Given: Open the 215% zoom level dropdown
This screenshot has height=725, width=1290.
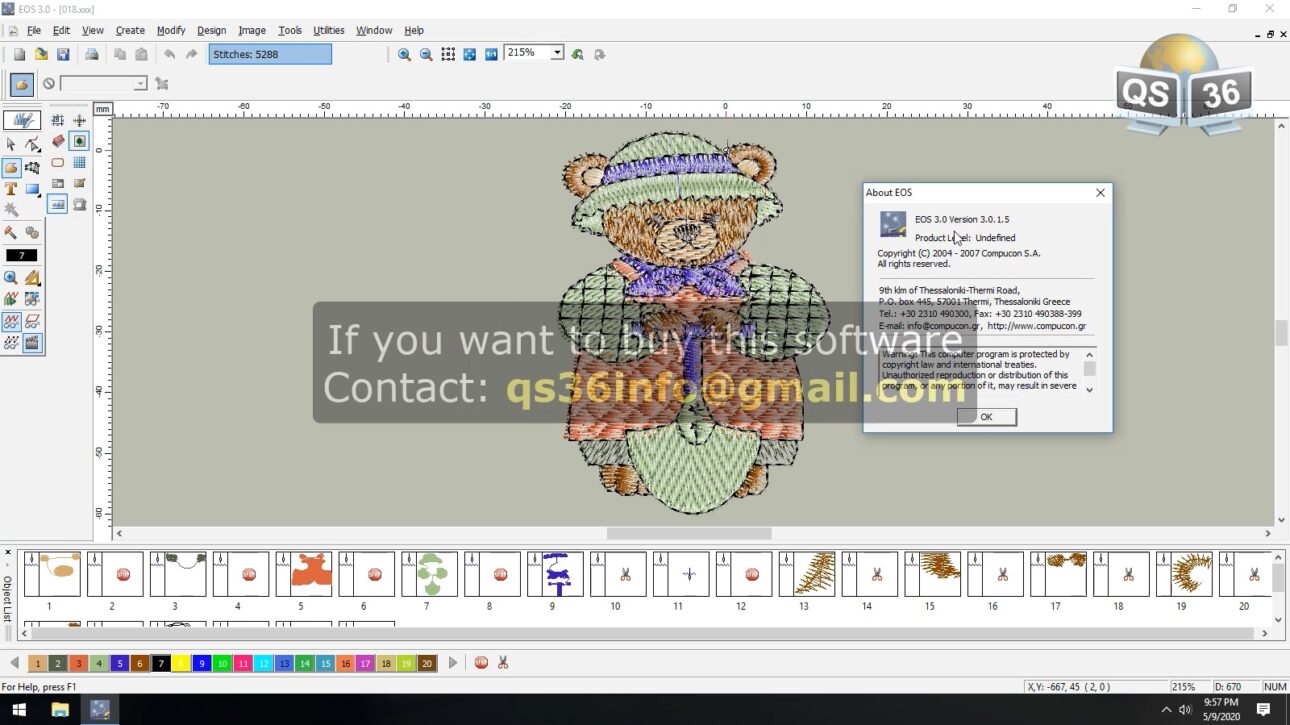Looking at the screenshot, I should click(x=557, y=53).
